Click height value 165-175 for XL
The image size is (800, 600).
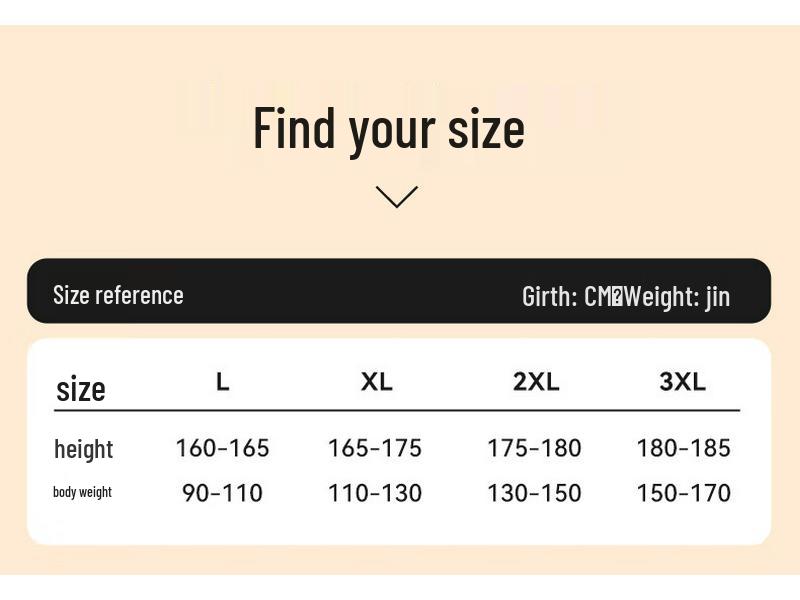[375, 448]
